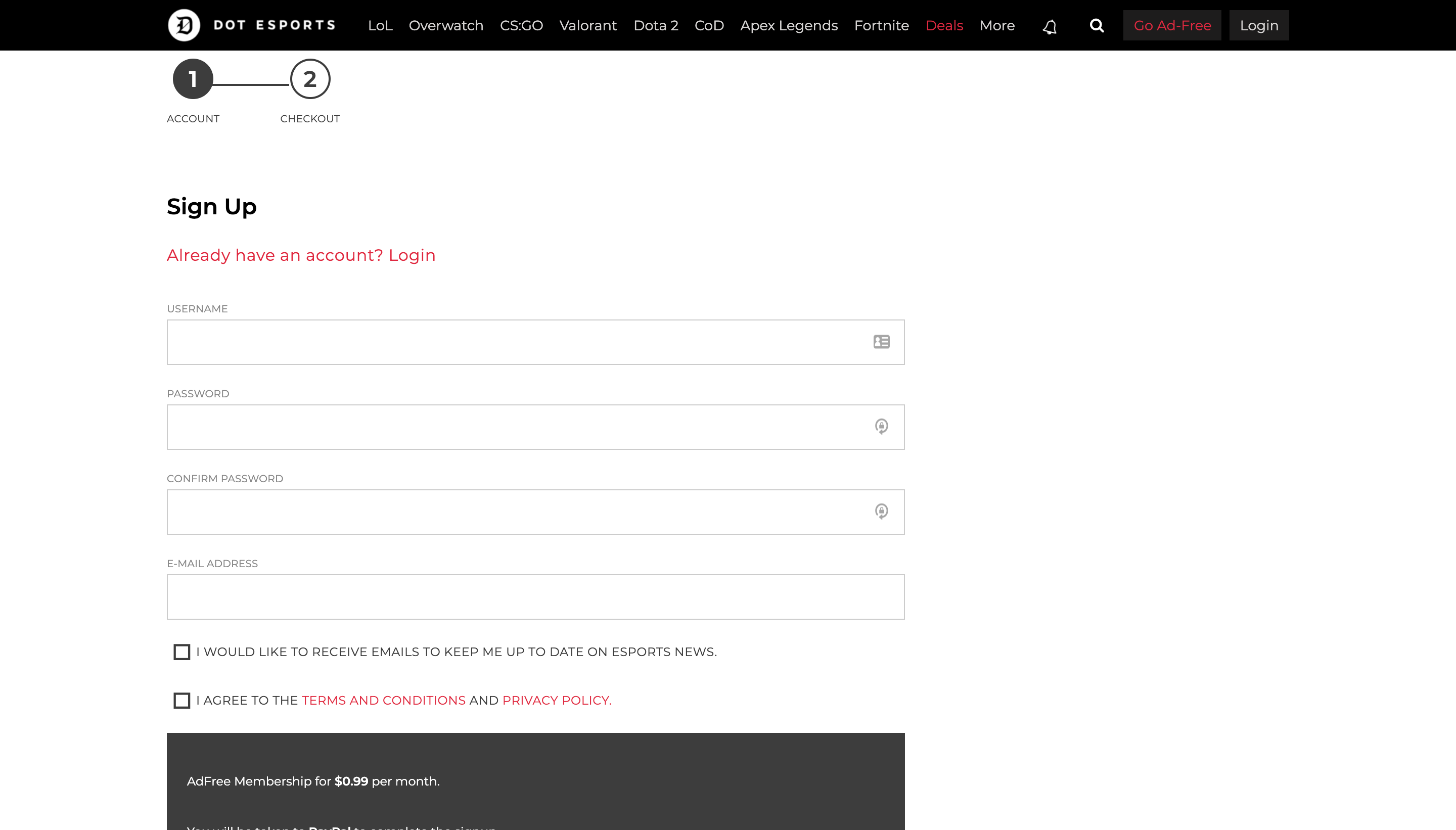
Task: Enable the terms and conditions checkbox
Action: coord(182,700)
